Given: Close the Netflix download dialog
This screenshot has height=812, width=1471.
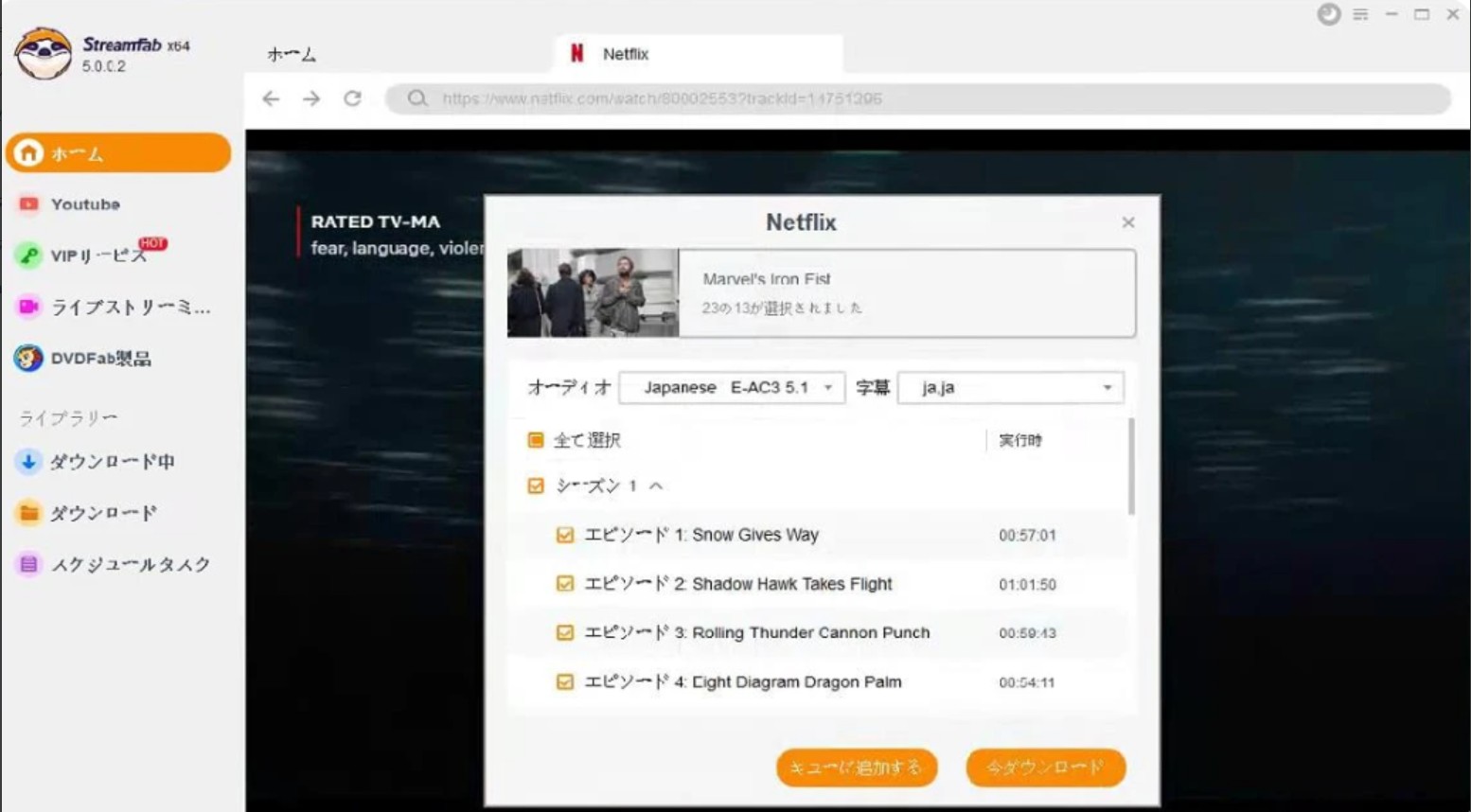Looking at the screenshot, I should point(1128,222).
